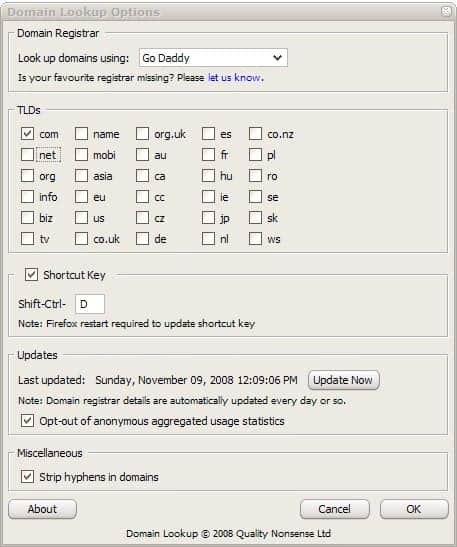Click the Firefox restart required note
Screen dimensions: 457x547
tap(136, 324)
